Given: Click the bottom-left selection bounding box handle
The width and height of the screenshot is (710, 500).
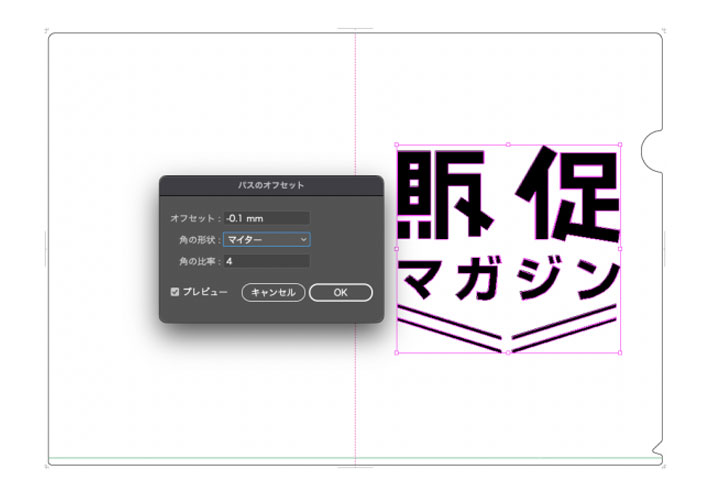Looking at the screenshot, I should pos(397,352).
